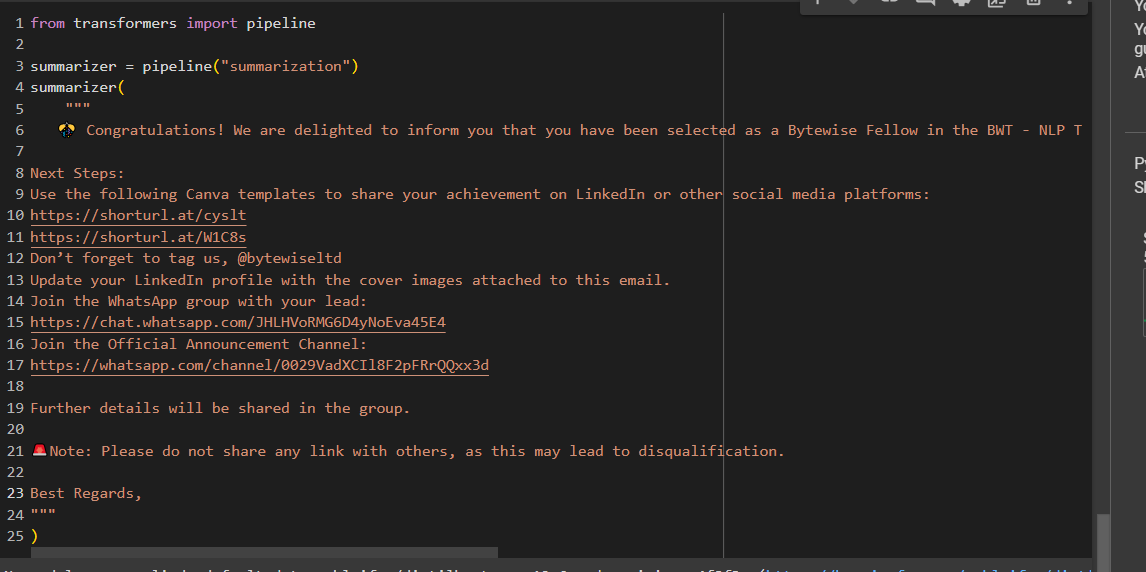Image resolution: width=1146 pixels, height=572 pixels.
Task: Click 'Best Regards,' on line 23
Action: (86, 493)
